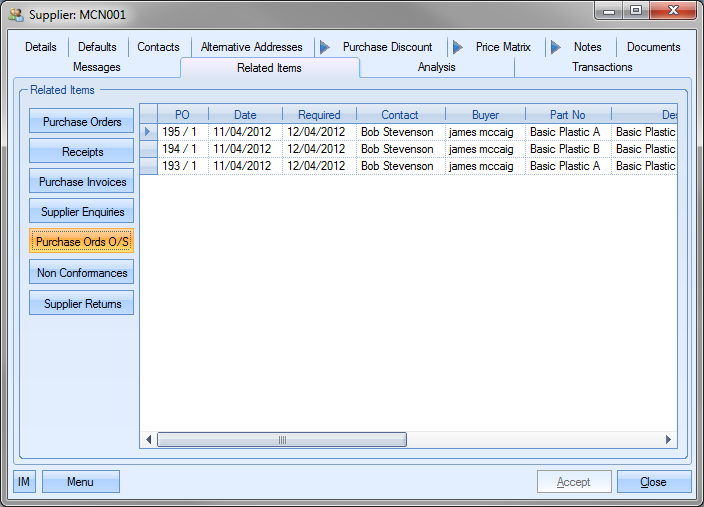Open the Analysis tab
This screenshot has width=704, height=507.
pyautogui.click(x=436, y=67)
